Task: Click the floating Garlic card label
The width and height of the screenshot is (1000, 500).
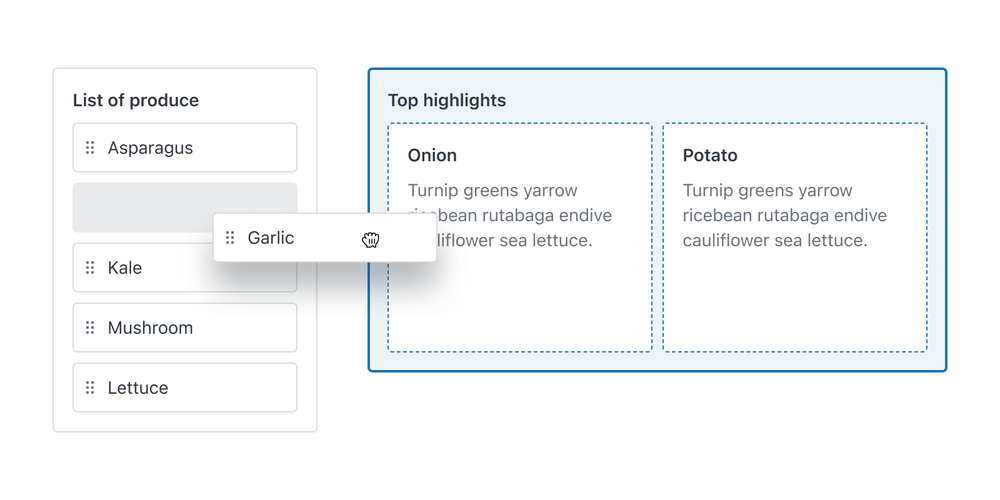Action: 271,238
